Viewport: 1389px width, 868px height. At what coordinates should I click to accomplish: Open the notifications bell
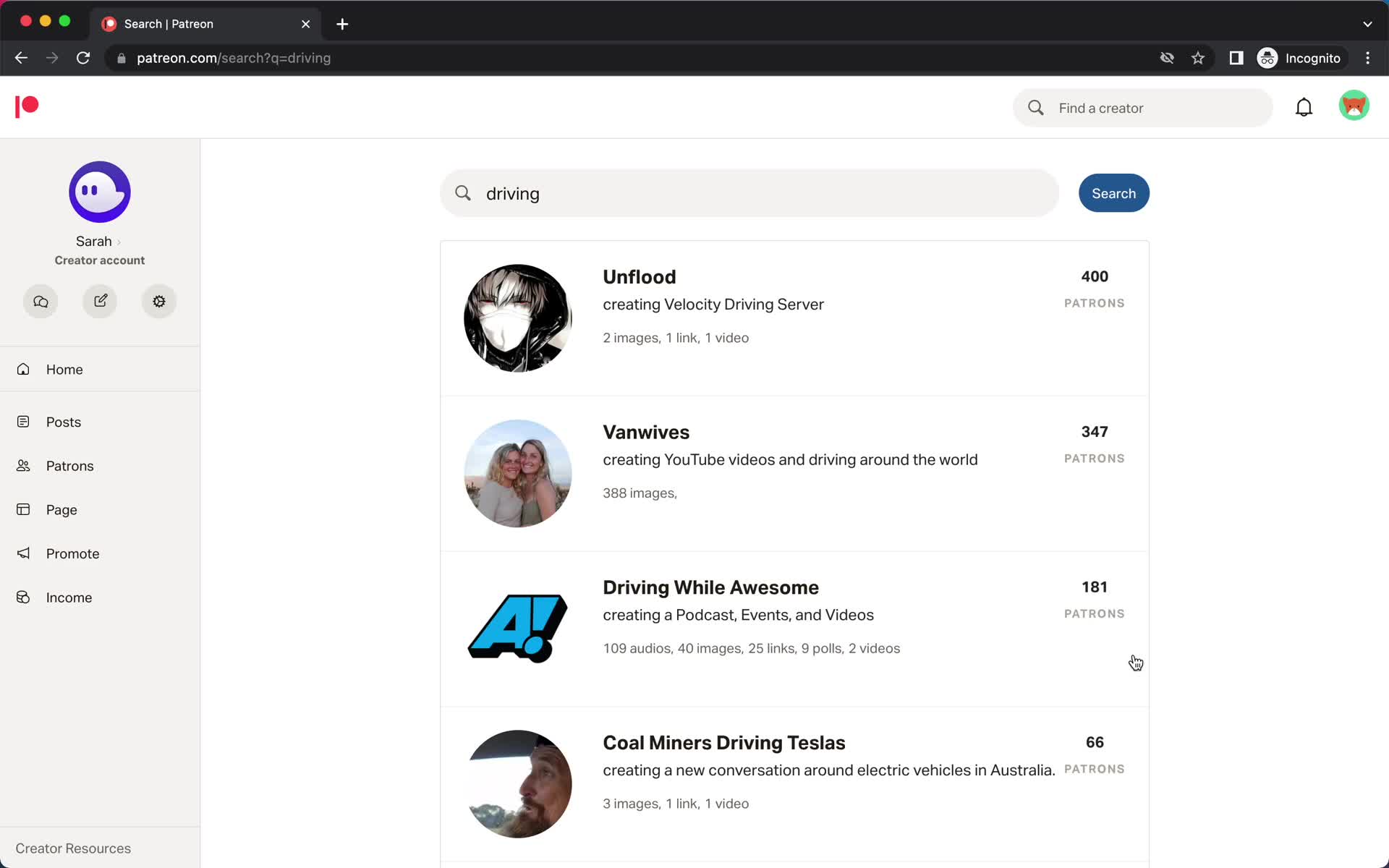[1304, 107]
